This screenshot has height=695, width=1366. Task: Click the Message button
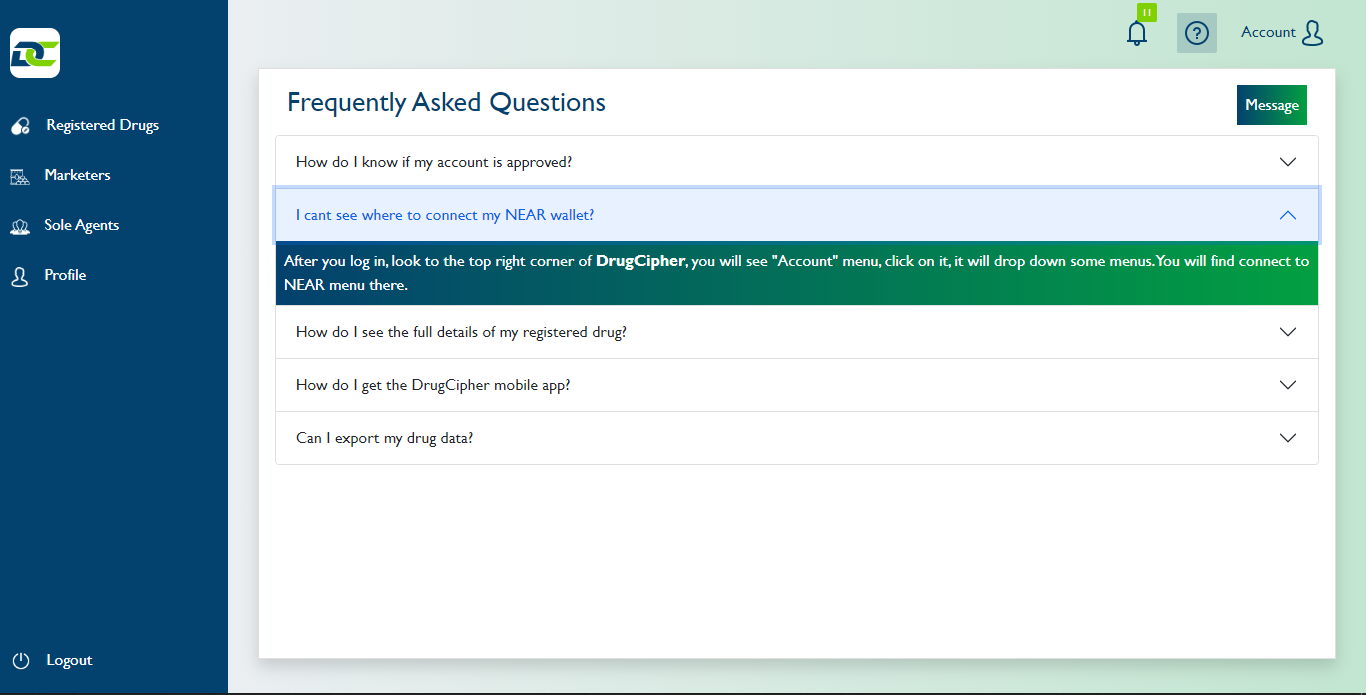(1272, 105)
